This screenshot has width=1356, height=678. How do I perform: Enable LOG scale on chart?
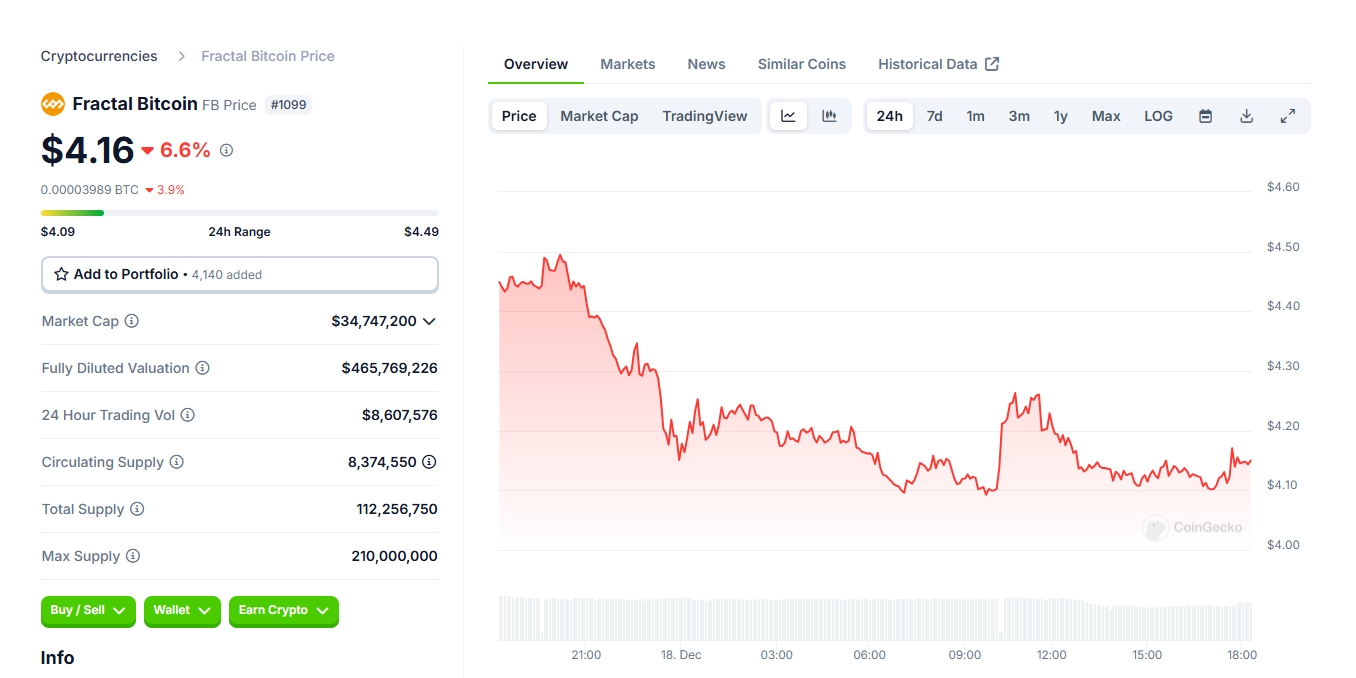[1157, 116]
